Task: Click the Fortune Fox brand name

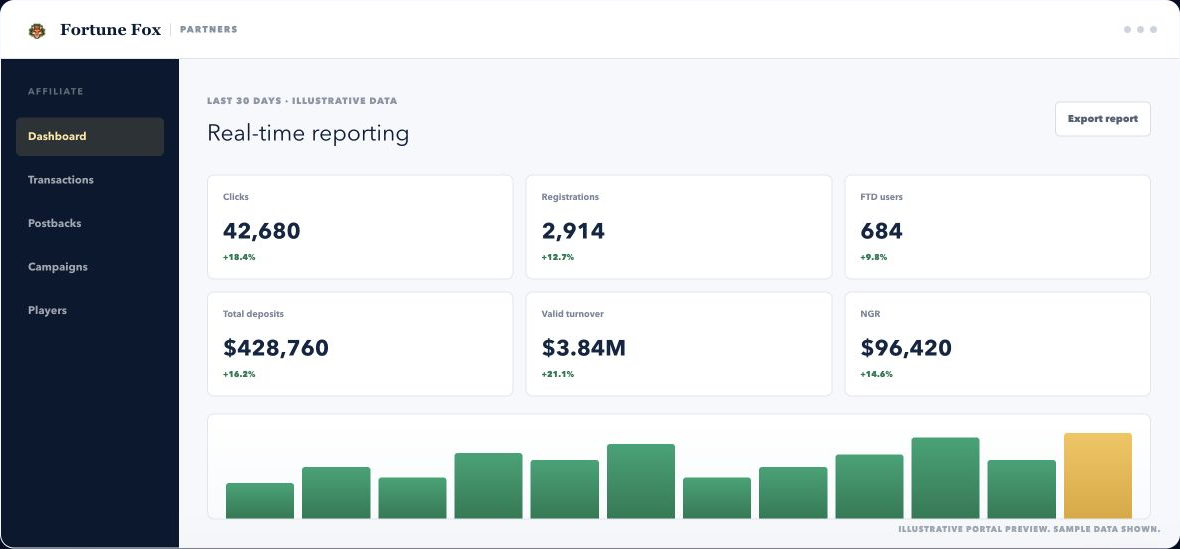Action: 110,30
